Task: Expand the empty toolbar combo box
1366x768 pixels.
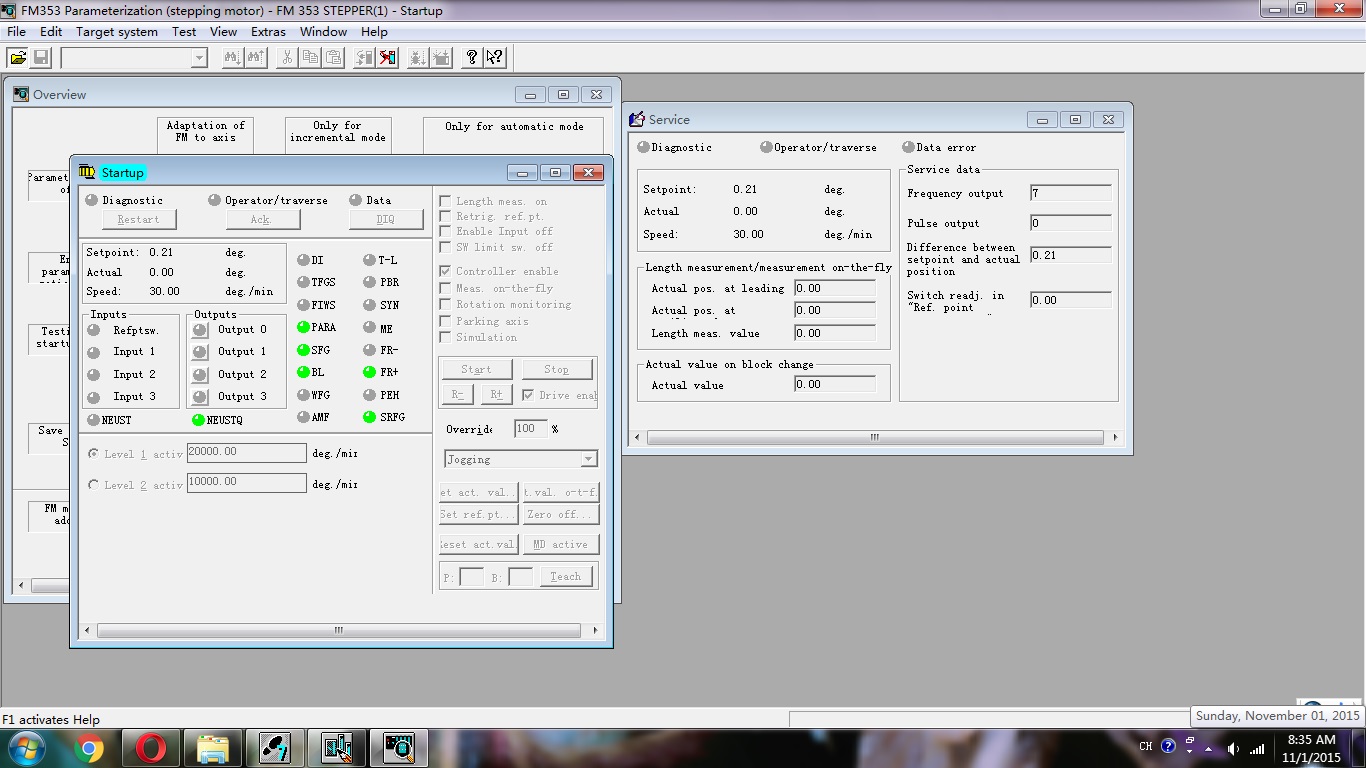Action: coord(198,58)
